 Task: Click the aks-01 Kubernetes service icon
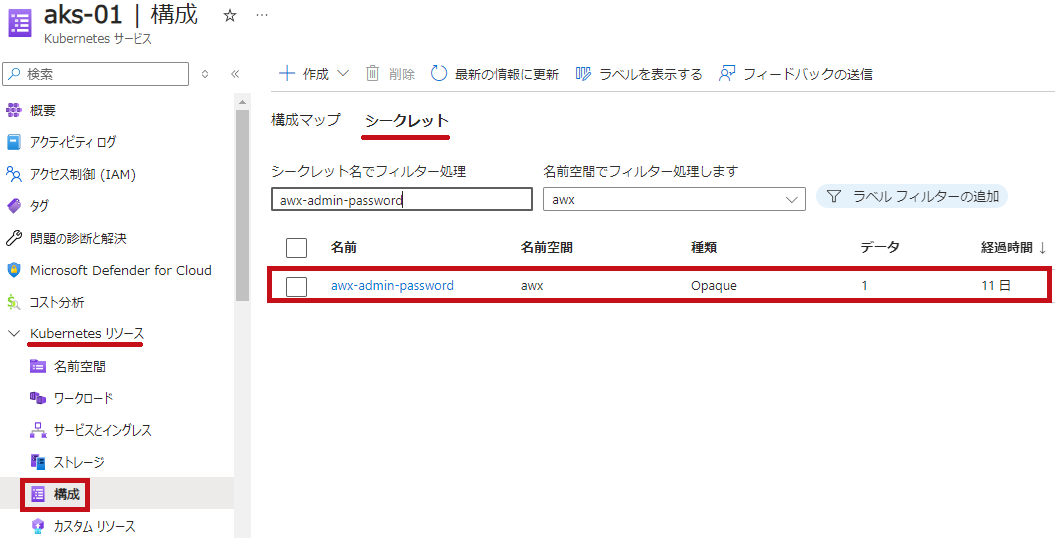[20, 24]
